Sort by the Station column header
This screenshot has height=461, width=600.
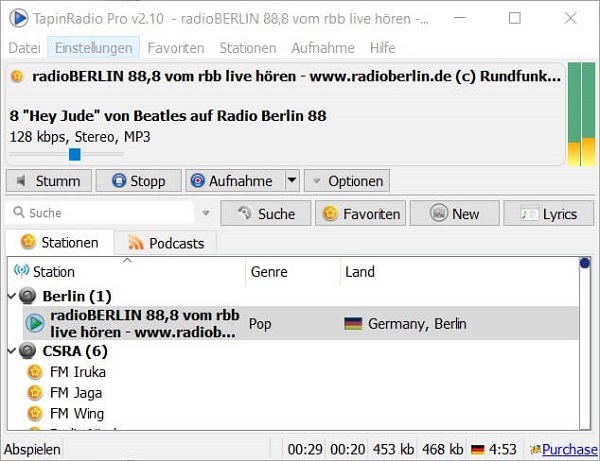click(x=126, y=272)
